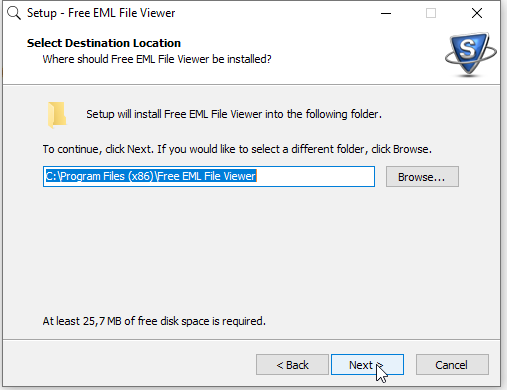Click the Select Destination Location heading

[104, 43]
